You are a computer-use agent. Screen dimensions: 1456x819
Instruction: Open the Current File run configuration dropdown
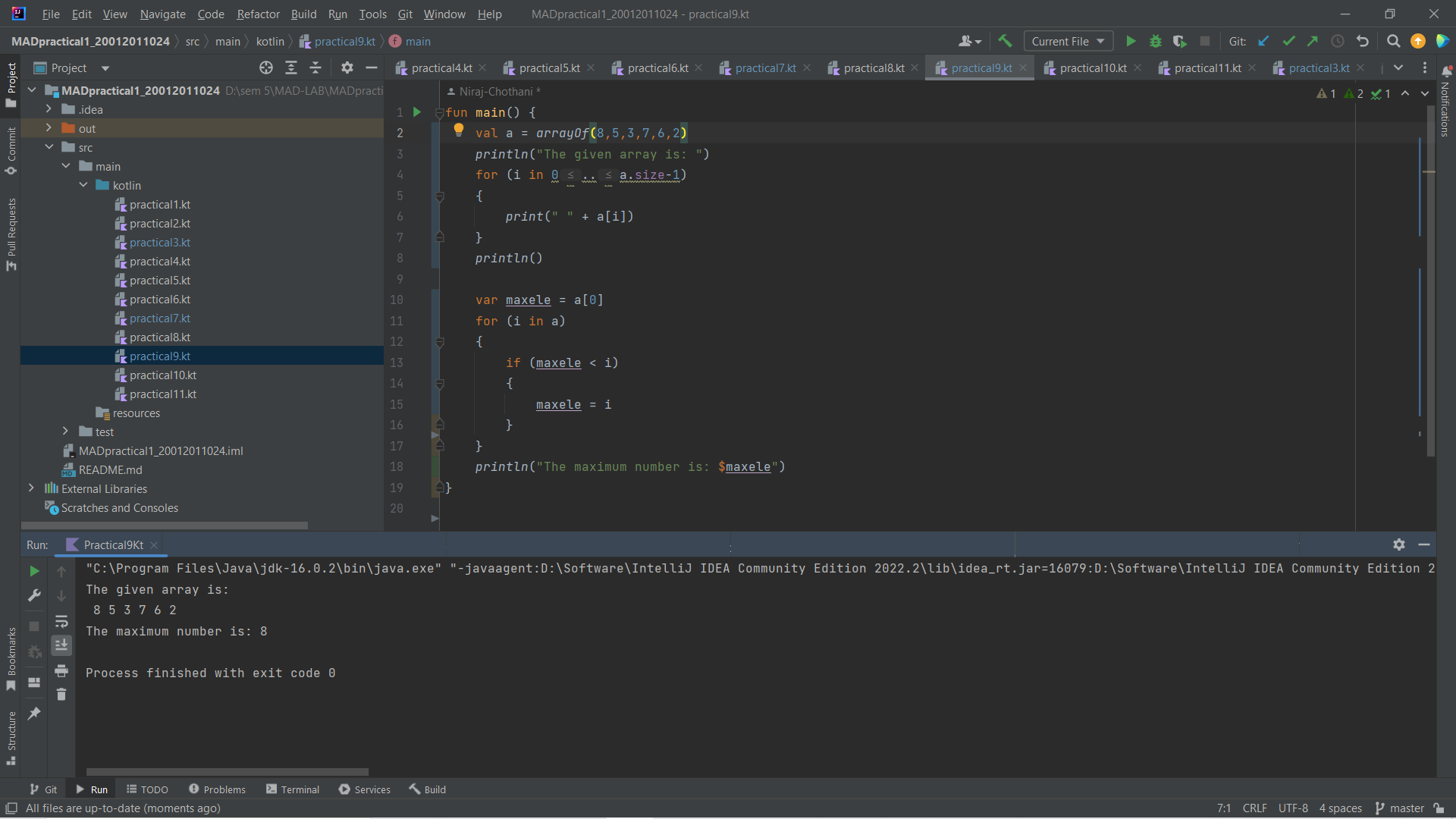(x=1068, y=42)
